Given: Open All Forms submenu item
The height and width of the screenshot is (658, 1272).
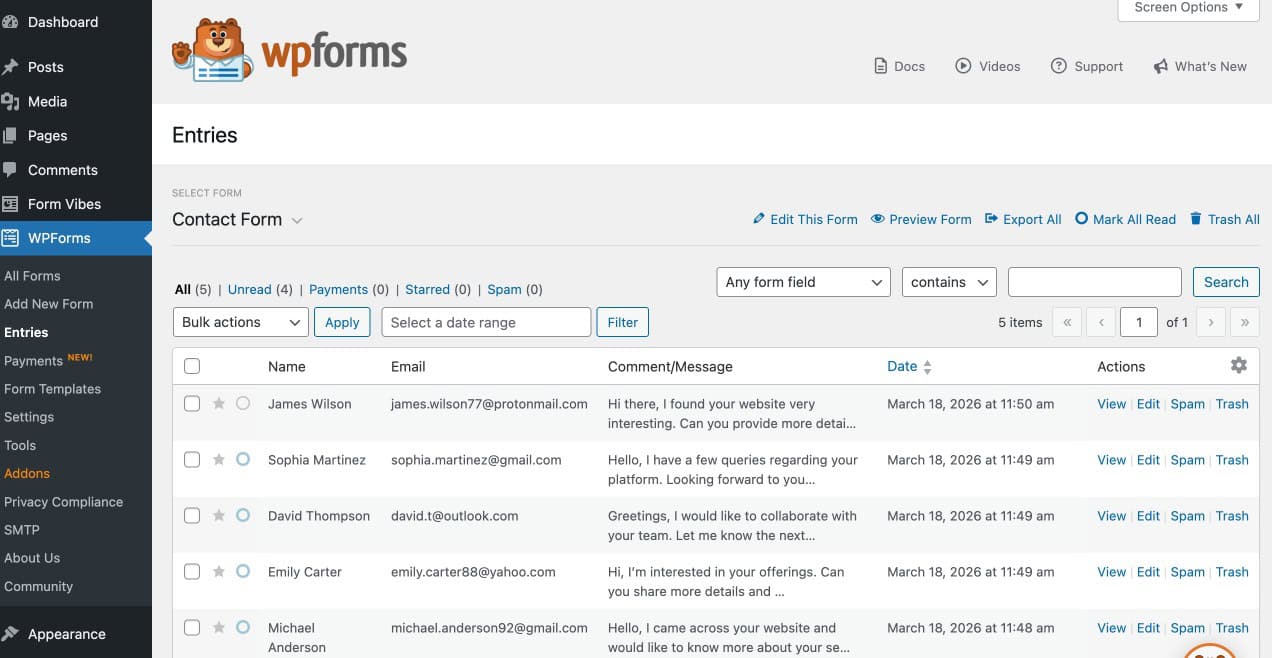Looking at the screenshot, I should [x=32, y=276].
